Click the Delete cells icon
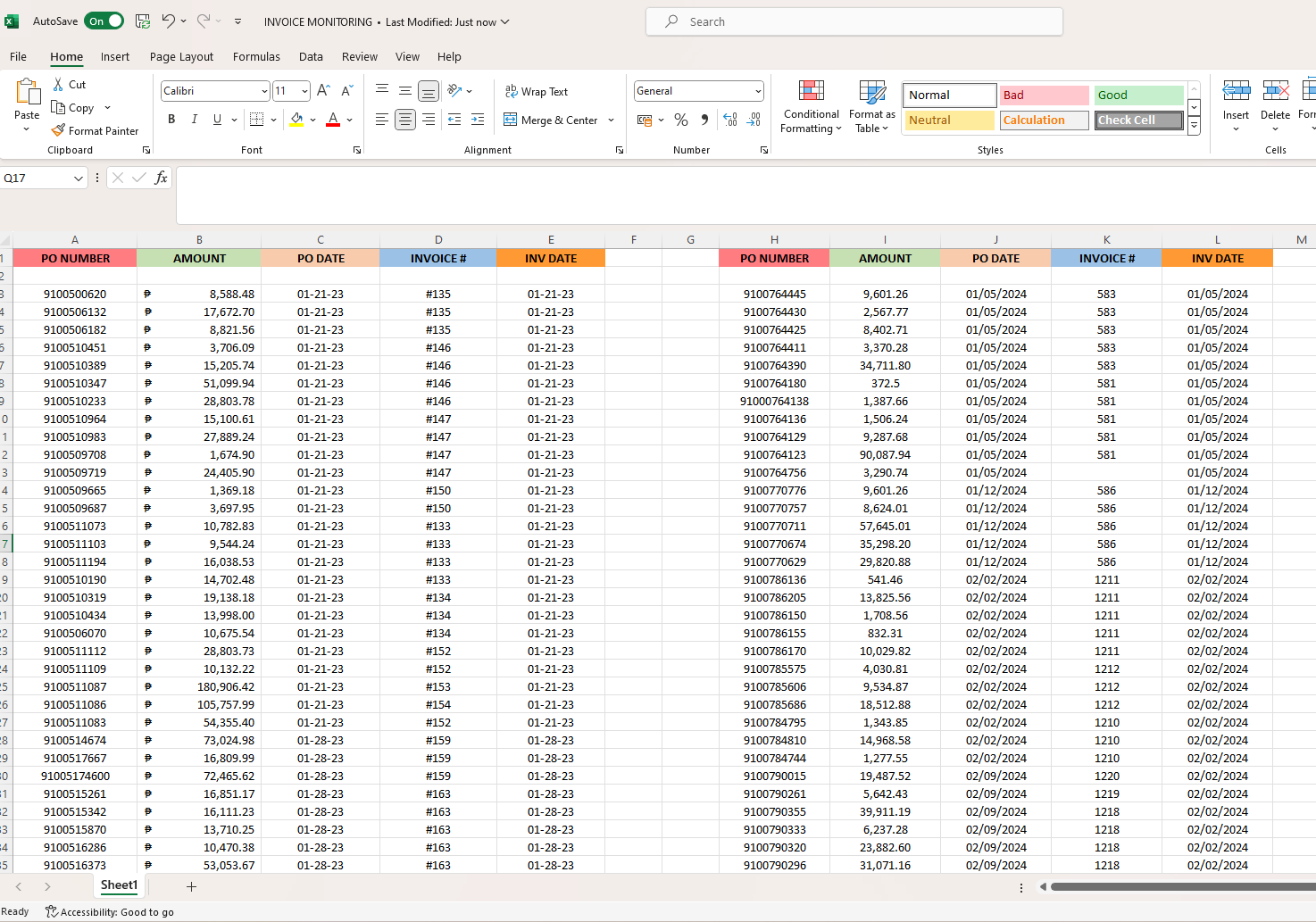 (1276, 90)
